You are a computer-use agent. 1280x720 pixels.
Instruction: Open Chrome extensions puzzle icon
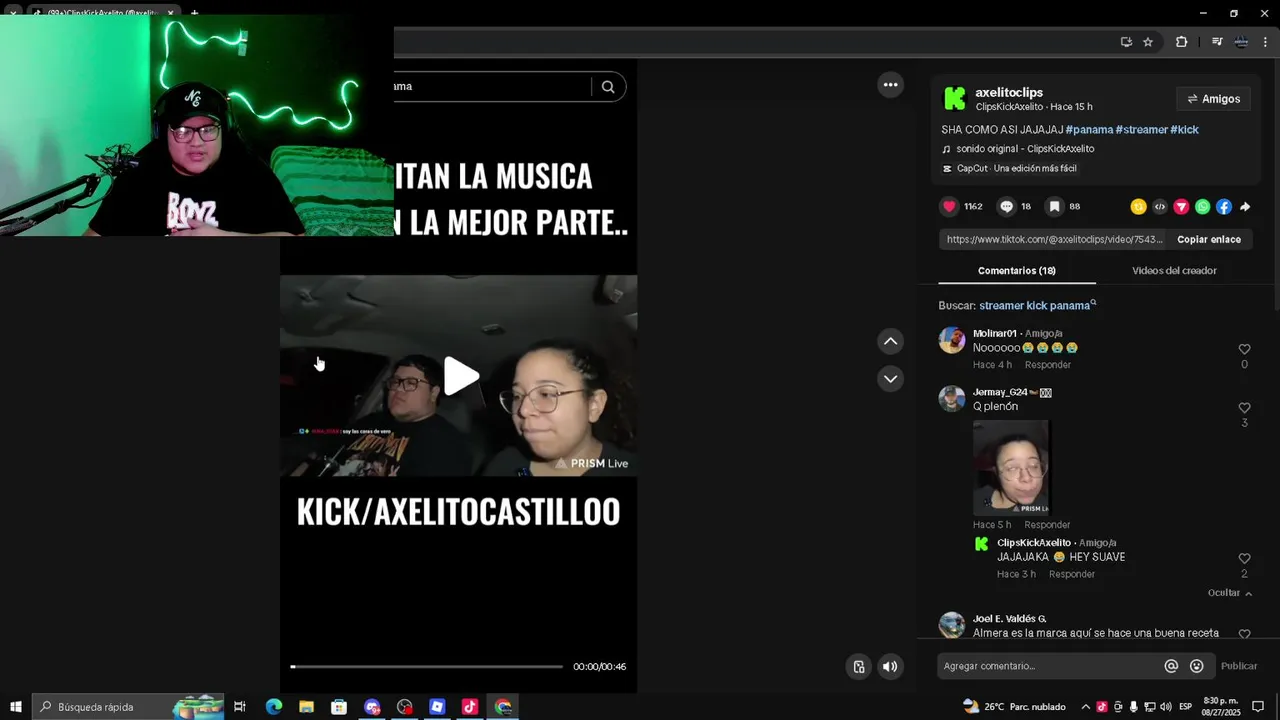pos(1181,42)
